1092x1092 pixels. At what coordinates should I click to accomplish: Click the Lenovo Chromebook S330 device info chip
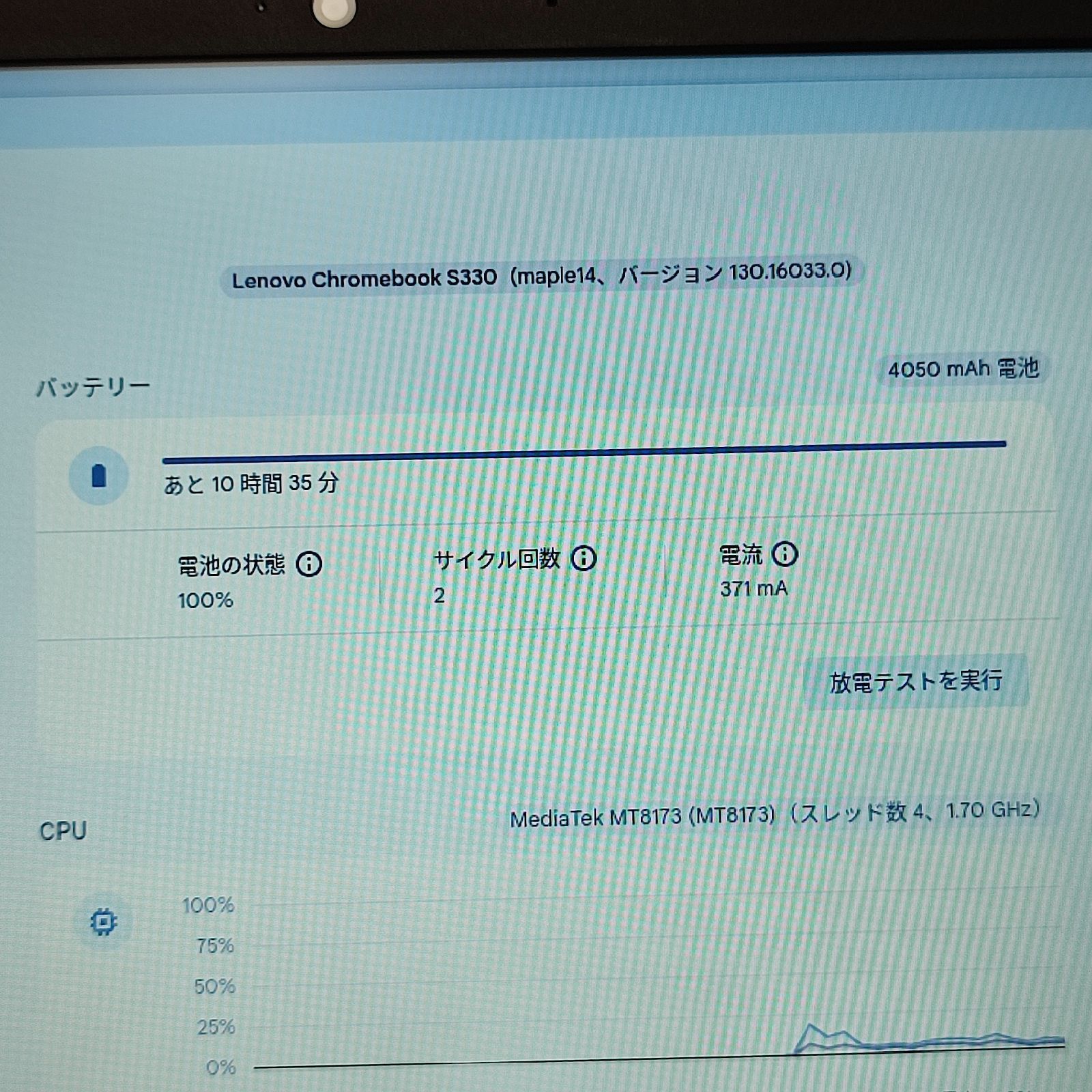coord(541,276)
